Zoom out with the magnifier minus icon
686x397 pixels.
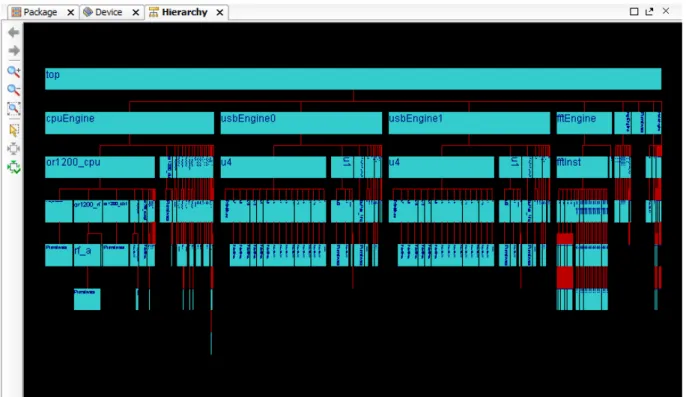point(14,90)
